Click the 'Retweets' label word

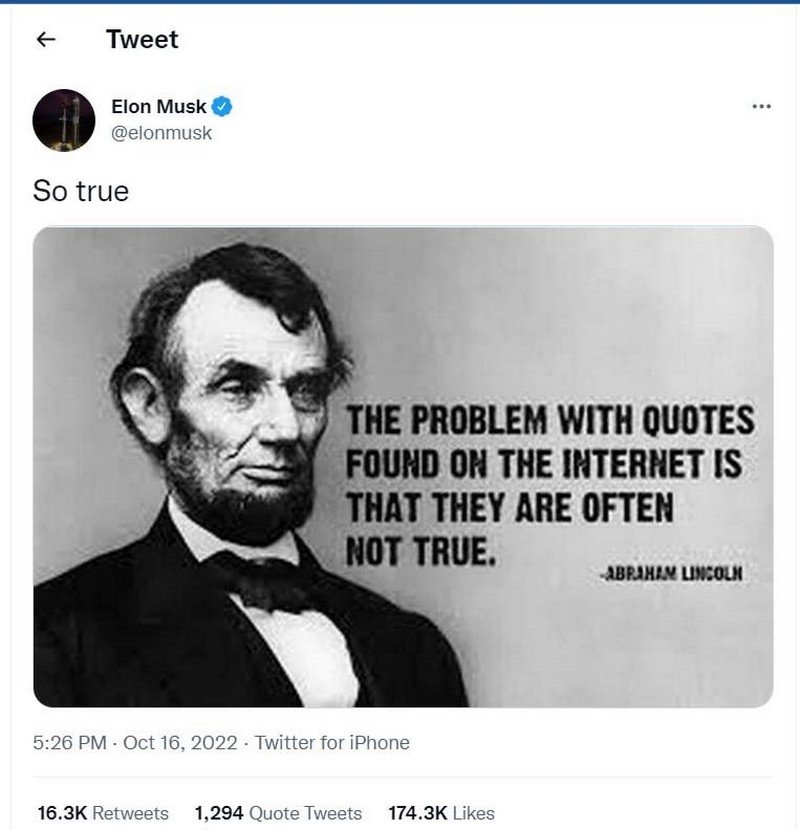tap(130, 813)
